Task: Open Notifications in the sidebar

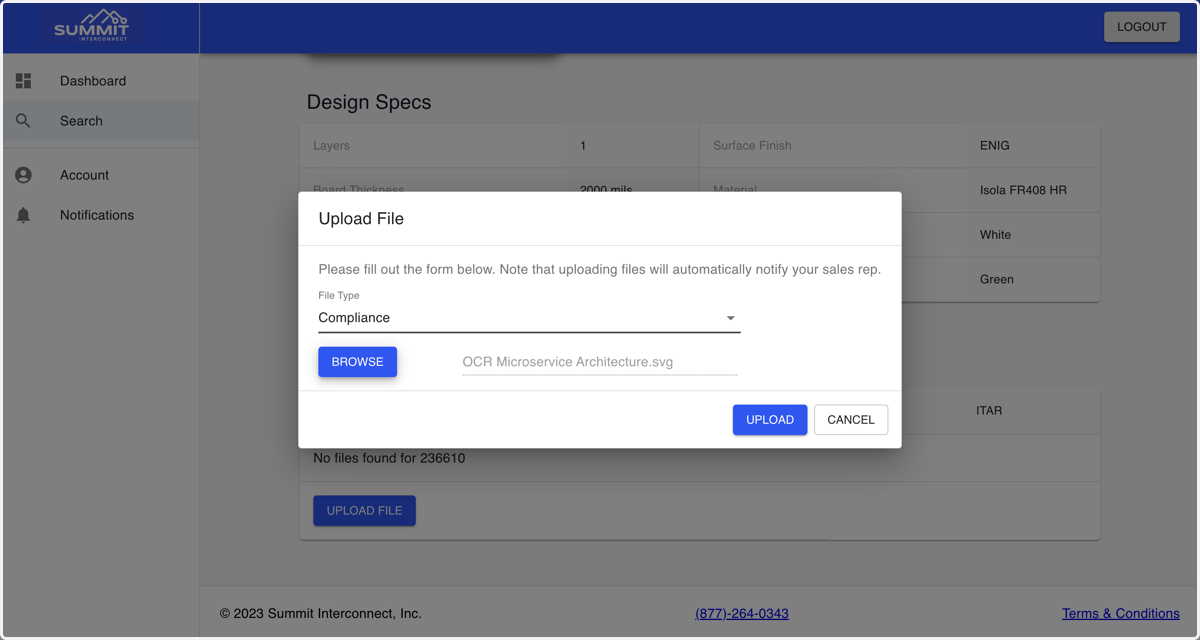Action: tap(100, 215)
